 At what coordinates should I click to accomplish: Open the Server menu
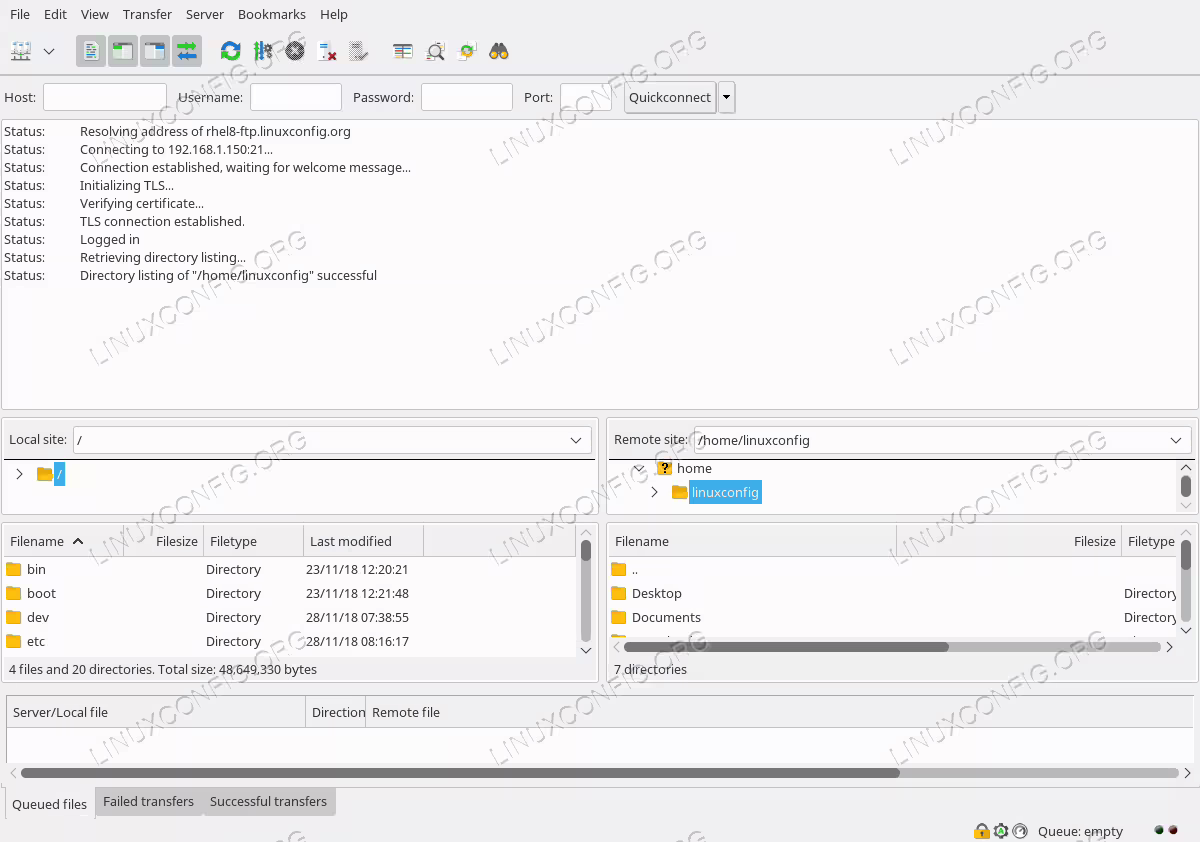[x=205, y=14]
